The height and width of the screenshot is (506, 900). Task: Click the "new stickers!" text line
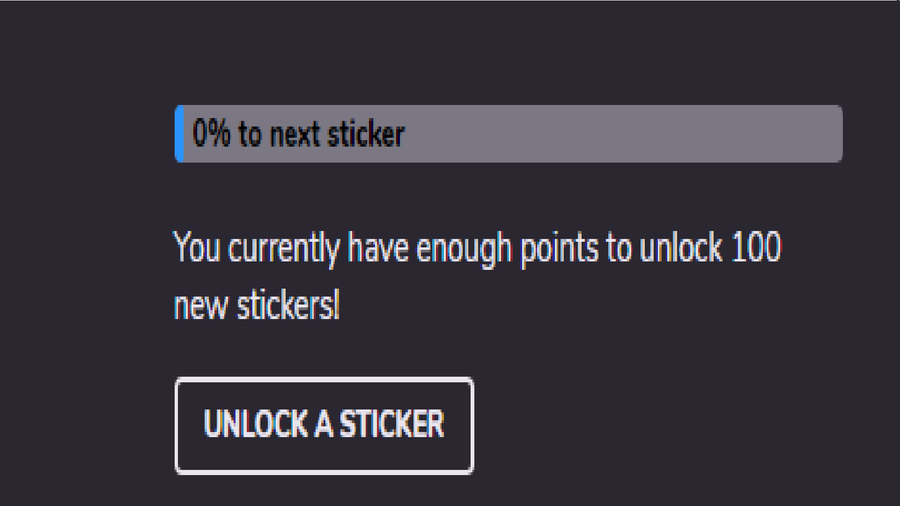click(257, 306)
